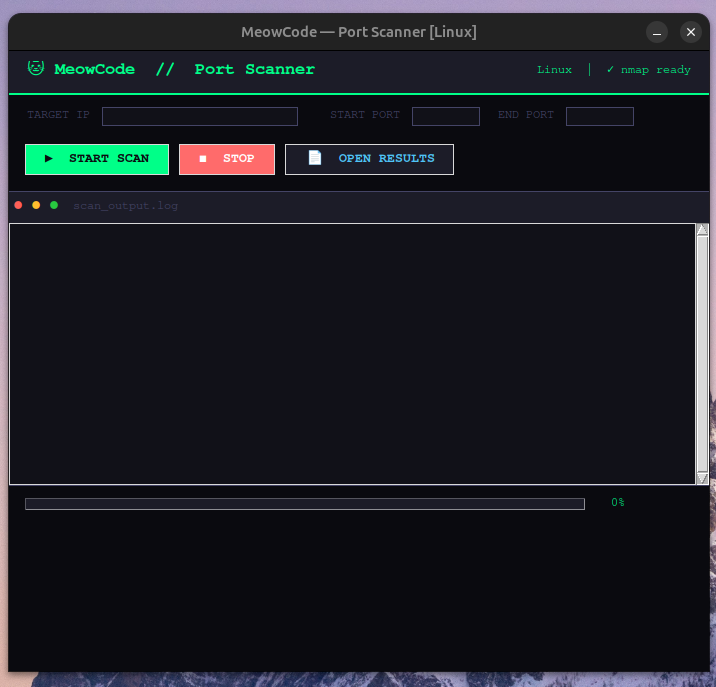Click the scan_output.log filename label

[126, 206]
